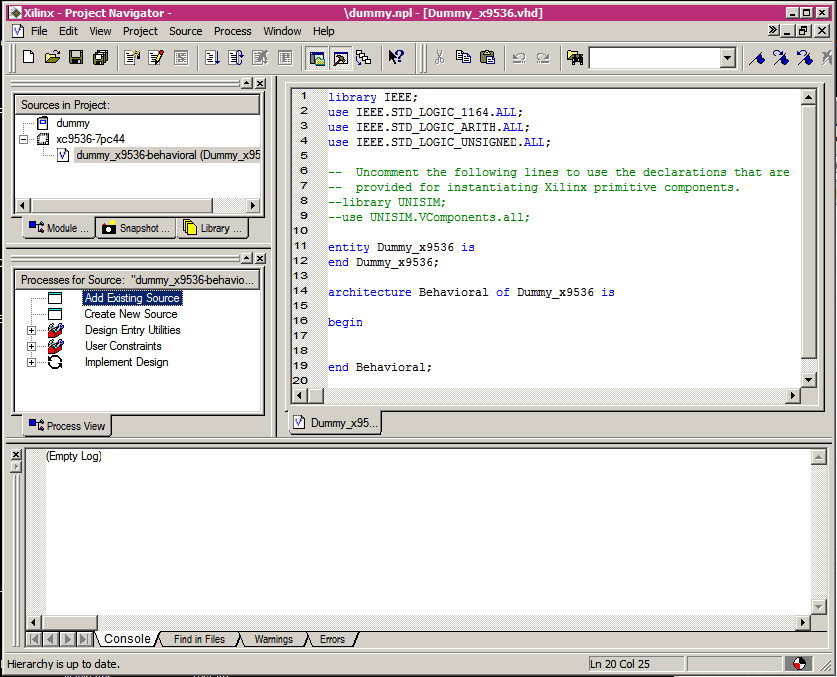Click the Design Entry Utilities toolbox icon

(56, 330)
